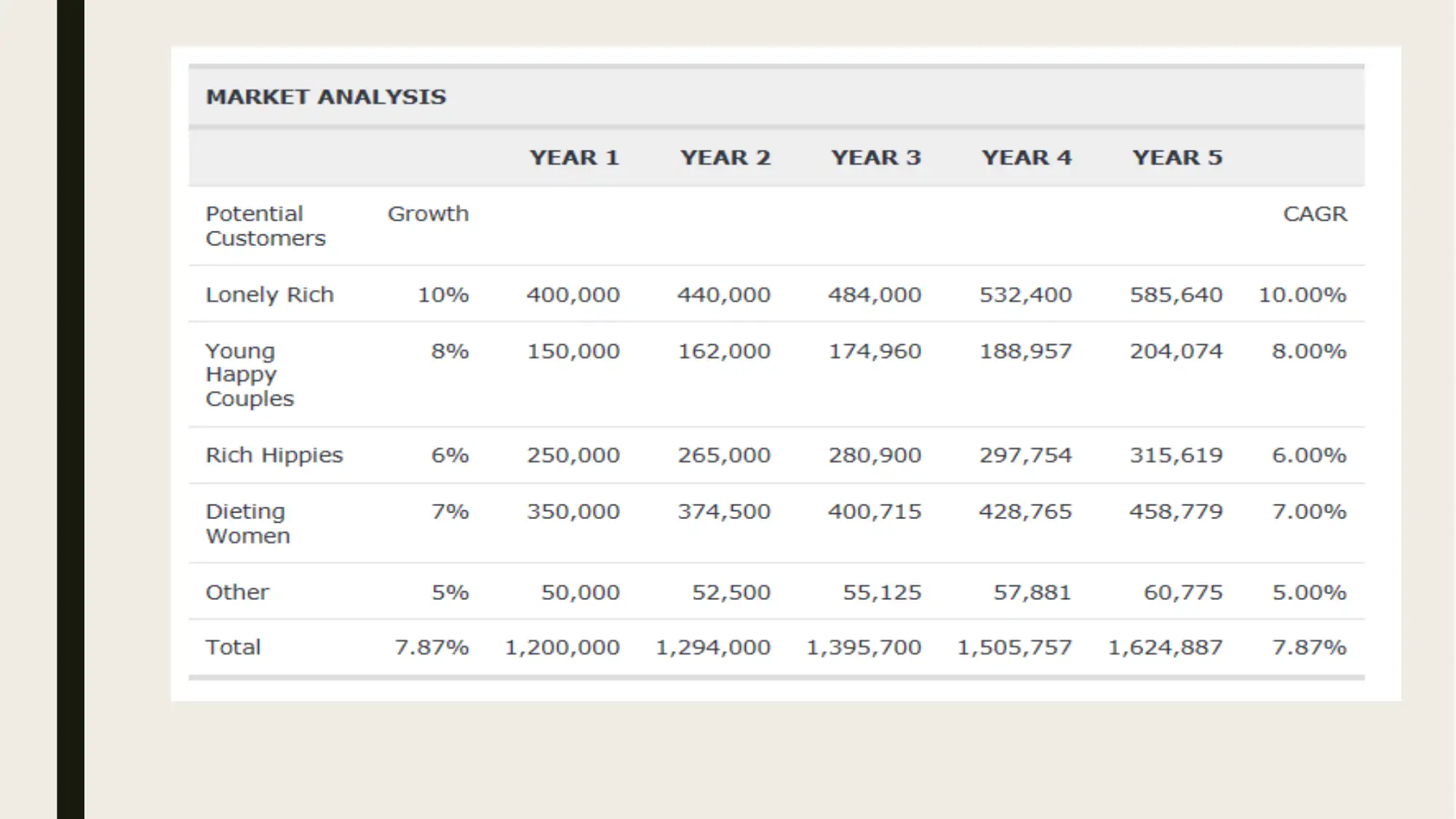This screenshot has width=1456, height=819.
Task: Select the 174,960 cell
Action: pyautogui.click(x=875, y=352)
